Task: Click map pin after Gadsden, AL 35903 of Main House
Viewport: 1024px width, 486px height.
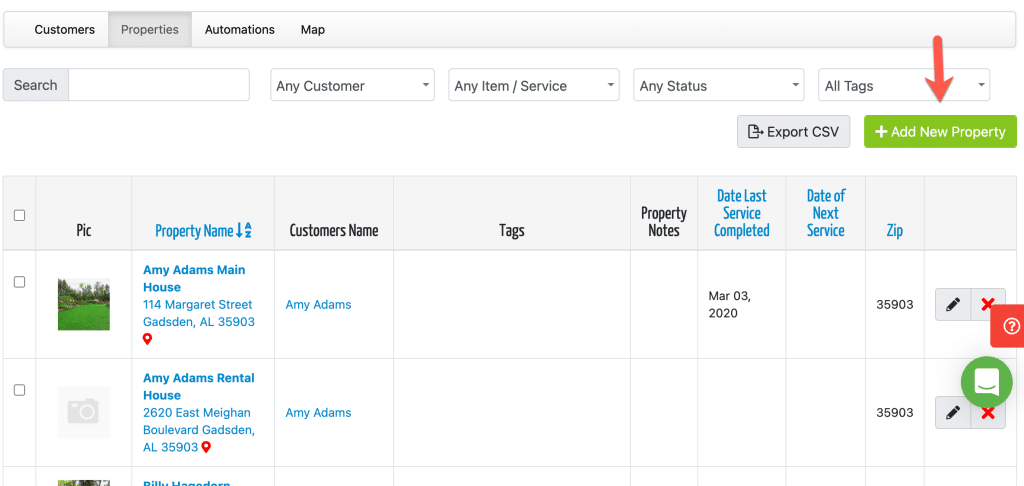Action: pyautogui.click(x=148, y=339)
